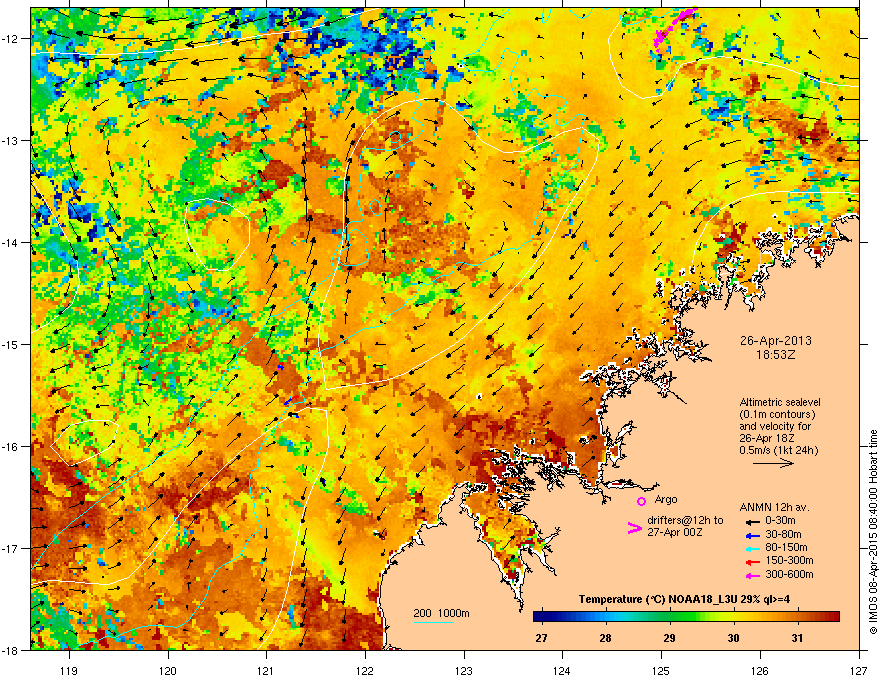Click the '30-80m' depth label
This screenshot has width=880, height=680.
[783, 534]
